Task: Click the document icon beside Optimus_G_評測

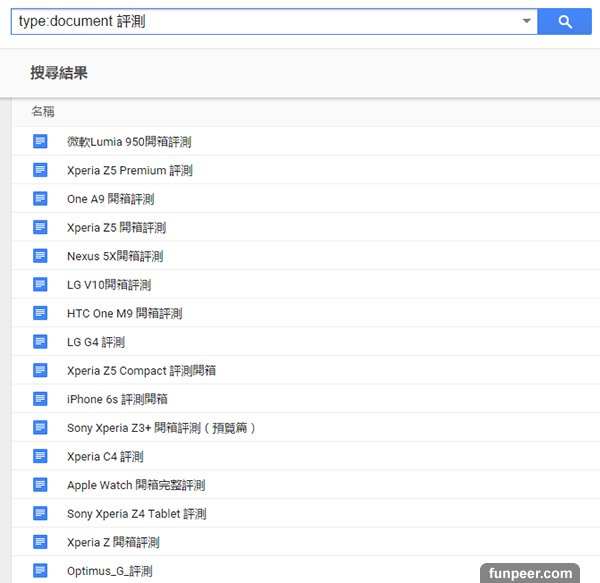Action: point(40,571)
